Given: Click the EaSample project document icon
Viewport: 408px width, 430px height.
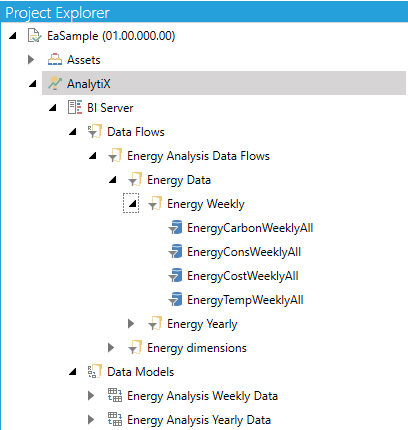Looking at the screenshot, I should click(35, 36).
